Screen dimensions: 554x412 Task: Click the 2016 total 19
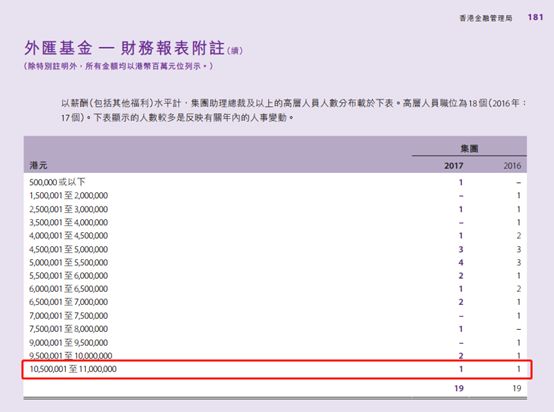(x=517, y=388)
